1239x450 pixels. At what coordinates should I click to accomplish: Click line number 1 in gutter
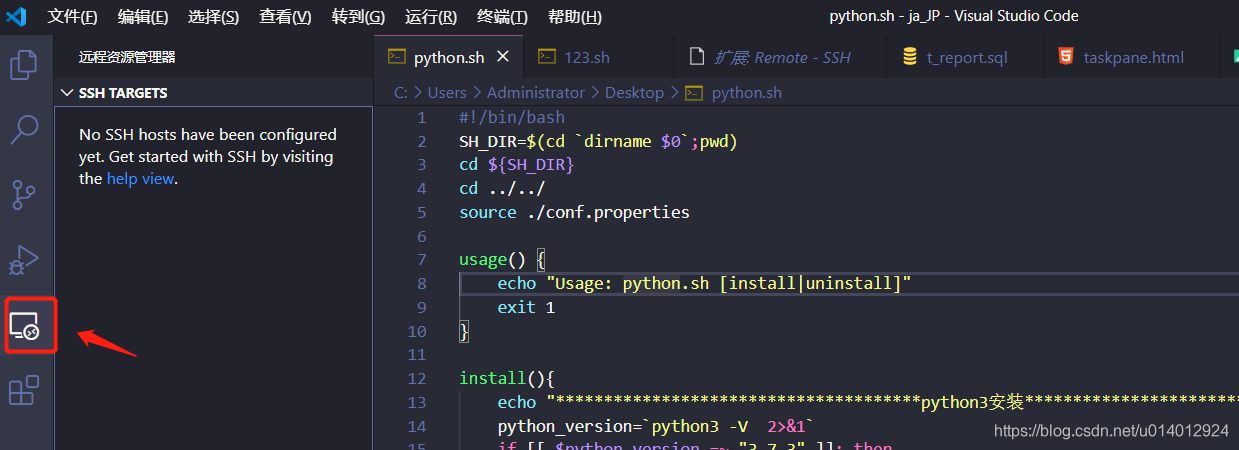tap(422, 117)
